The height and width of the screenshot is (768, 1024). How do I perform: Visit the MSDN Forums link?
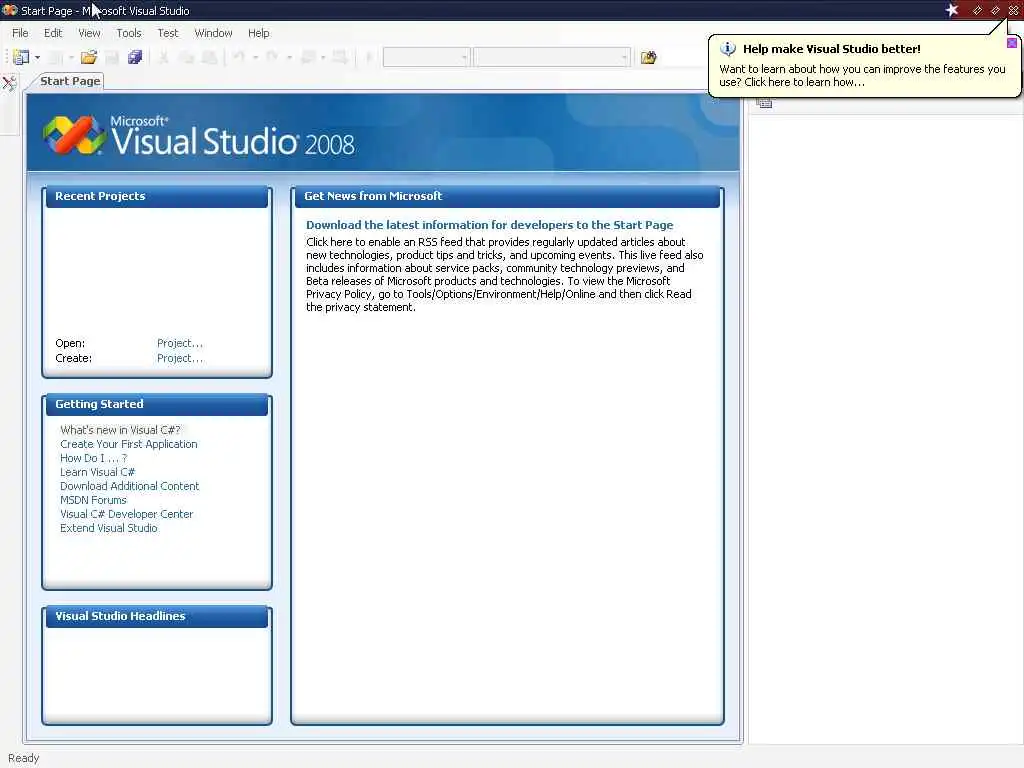coord(93,500)
